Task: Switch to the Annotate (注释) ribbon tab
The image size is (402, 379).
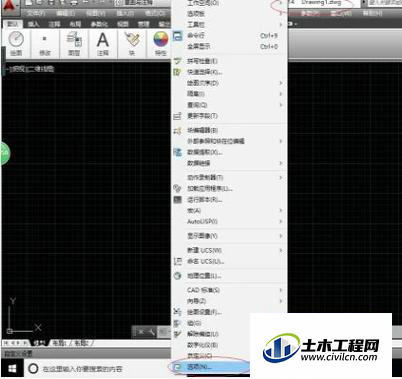Action: pos(54,24)
